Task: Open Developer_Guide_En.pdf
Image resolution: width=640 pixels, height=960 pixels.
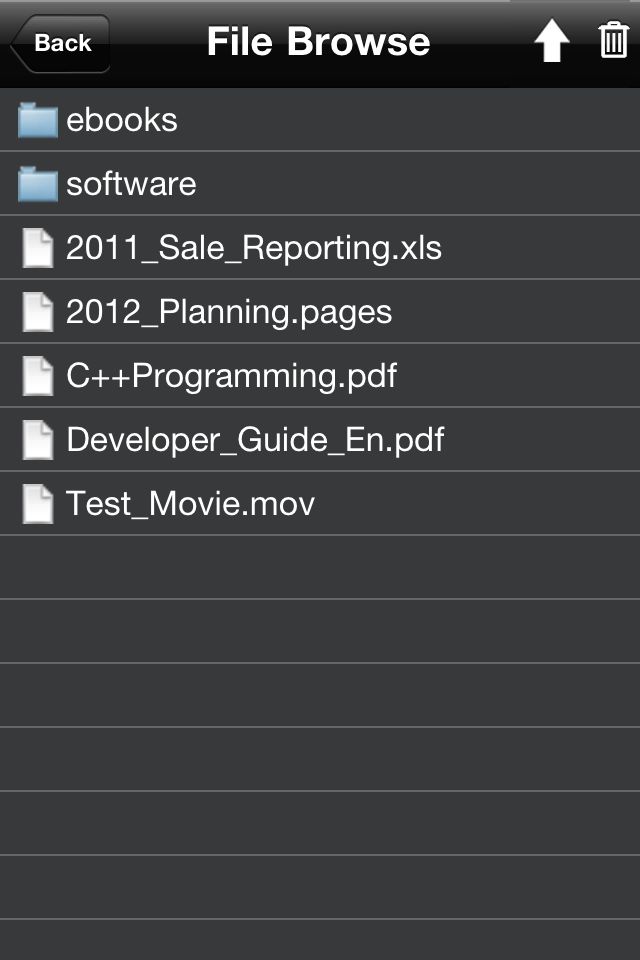Action: point(320,439)
